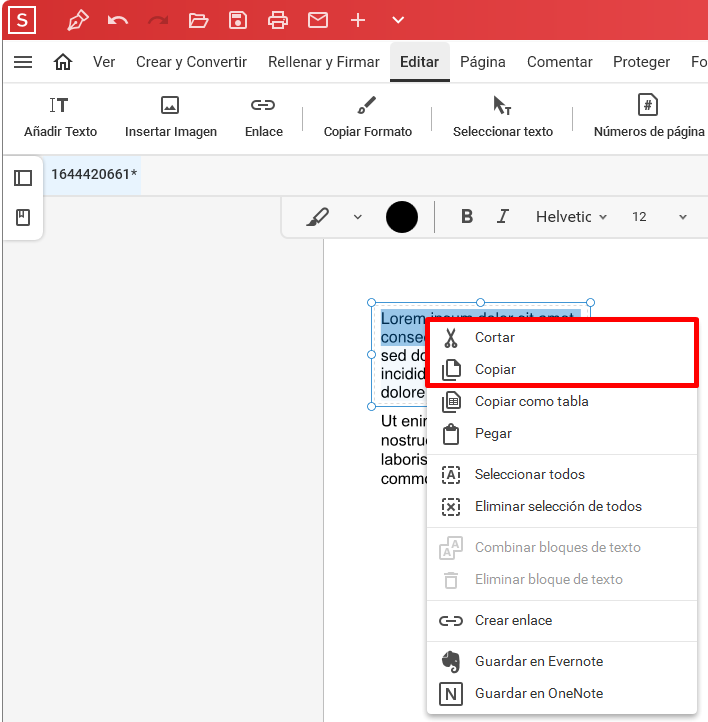Click the plus icon in title bar
The width and height of the screenshot is (708, 722).
pyautogui.click(x=358, y=20)
